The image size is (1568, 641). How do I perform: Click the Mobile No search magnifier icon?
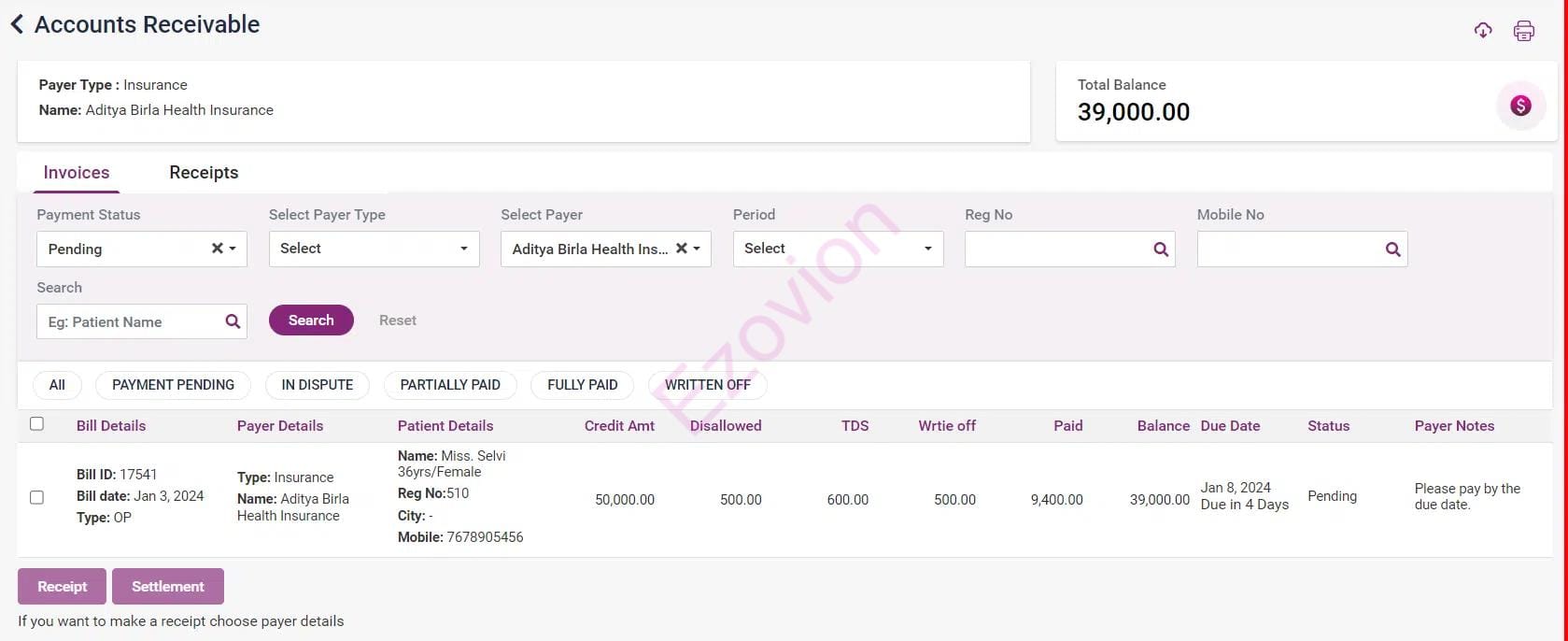tap(1392, 249)
